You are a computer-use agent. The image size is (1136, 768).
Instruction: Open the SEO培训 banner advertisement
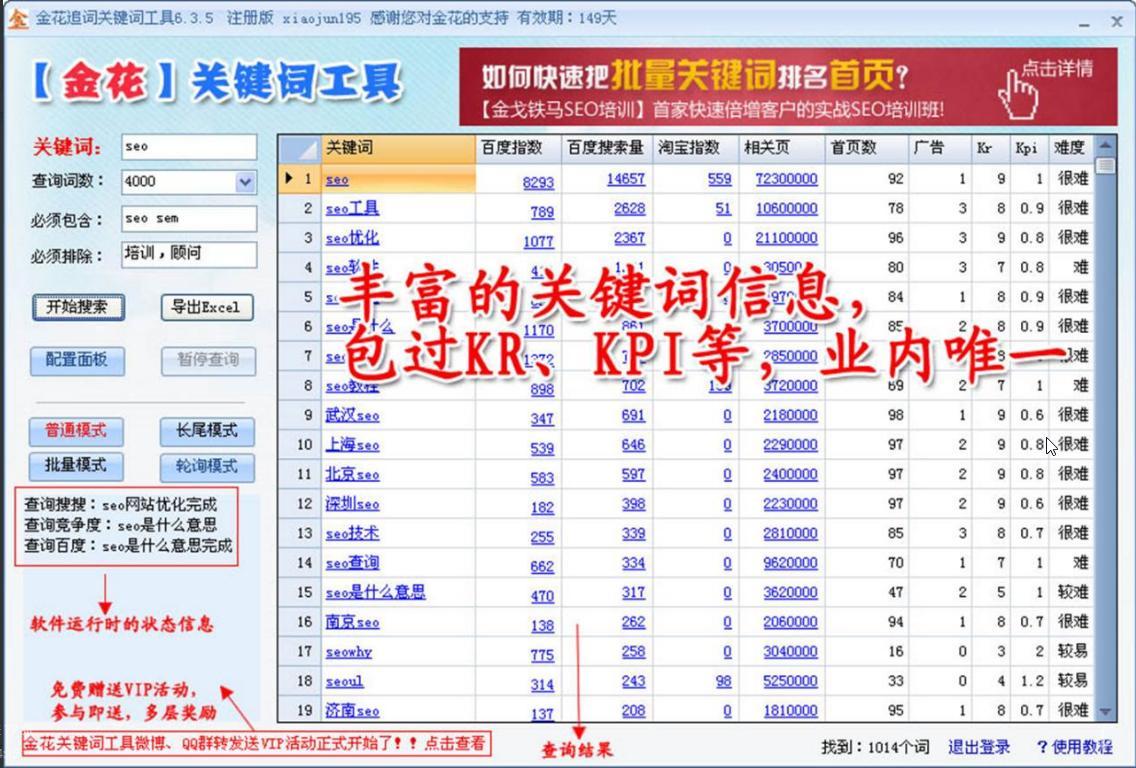pos(788,87)
